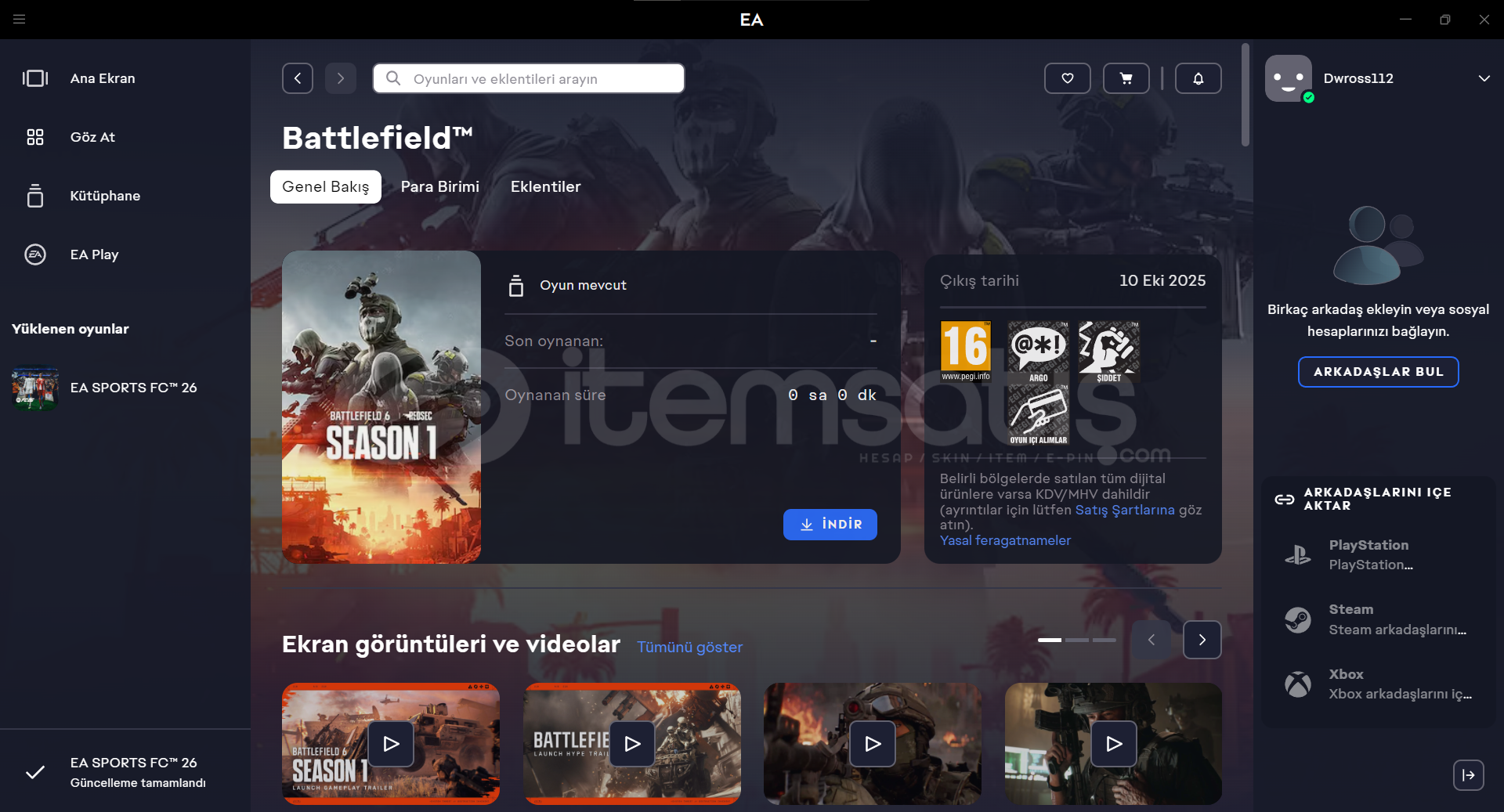The height and width of the screenshot is (812, 1504).
Task: Show next screenshots with right carousel arrow
Action: pos(1202,640)
